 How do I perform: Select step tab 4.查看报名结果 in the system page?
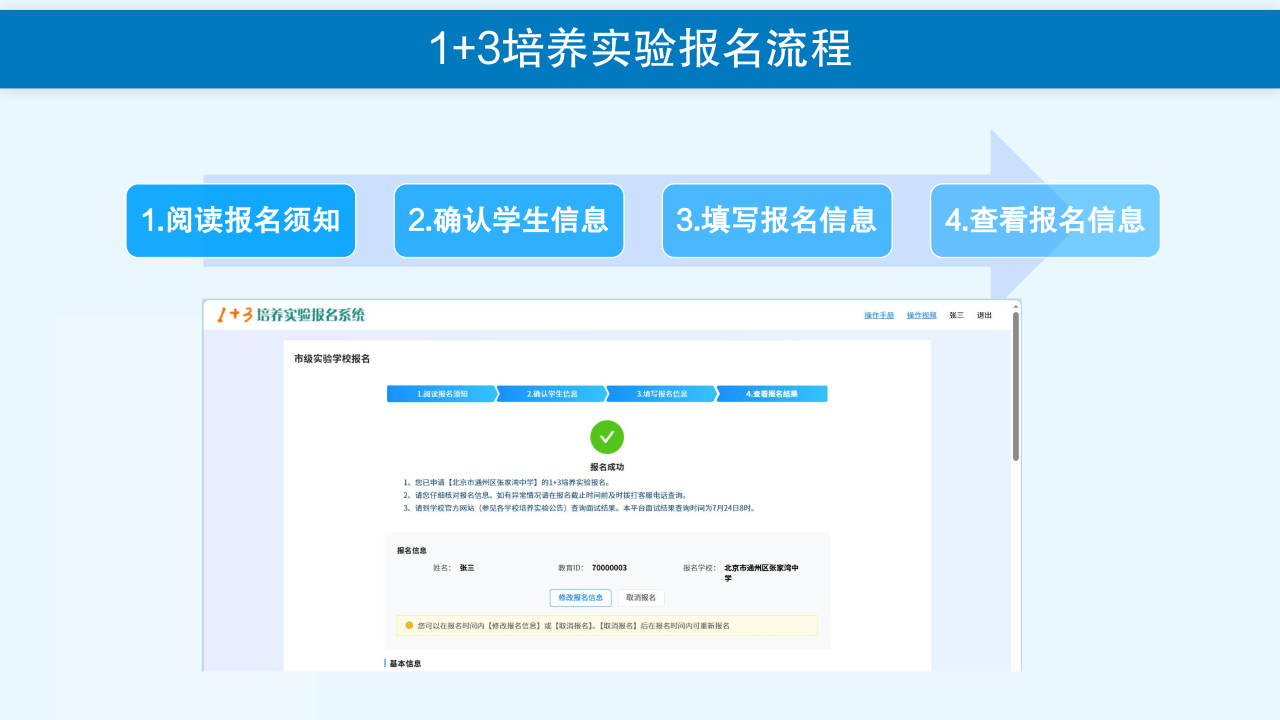(772, 394)
